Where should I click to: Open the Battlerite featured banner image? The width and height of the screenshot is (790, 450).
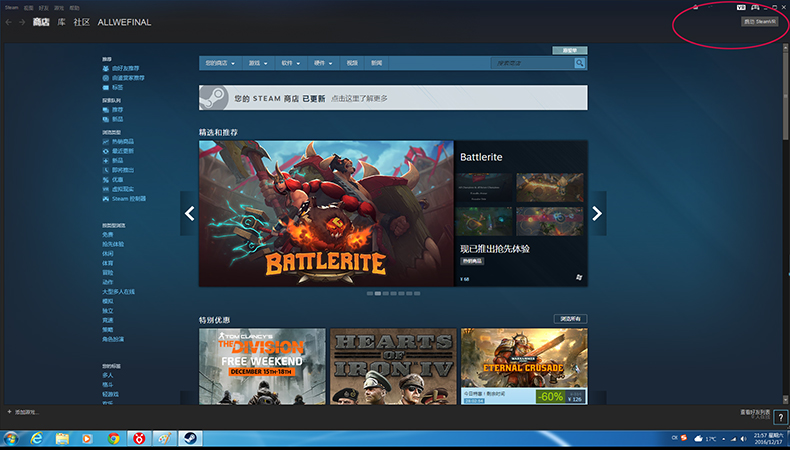[326, 213]
